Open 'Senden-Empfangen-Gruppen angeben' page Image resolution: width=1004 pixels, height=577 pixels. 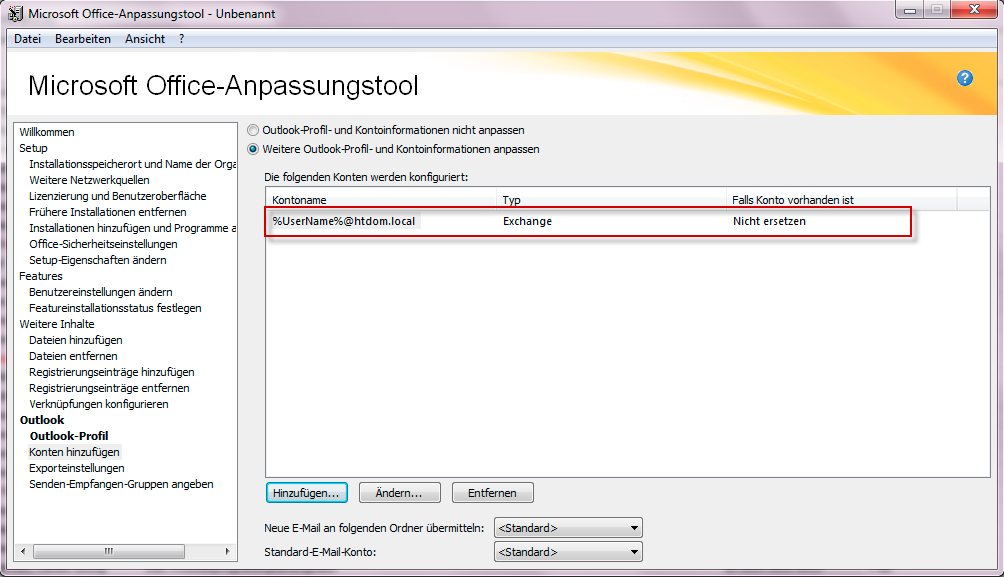[121, 484]
